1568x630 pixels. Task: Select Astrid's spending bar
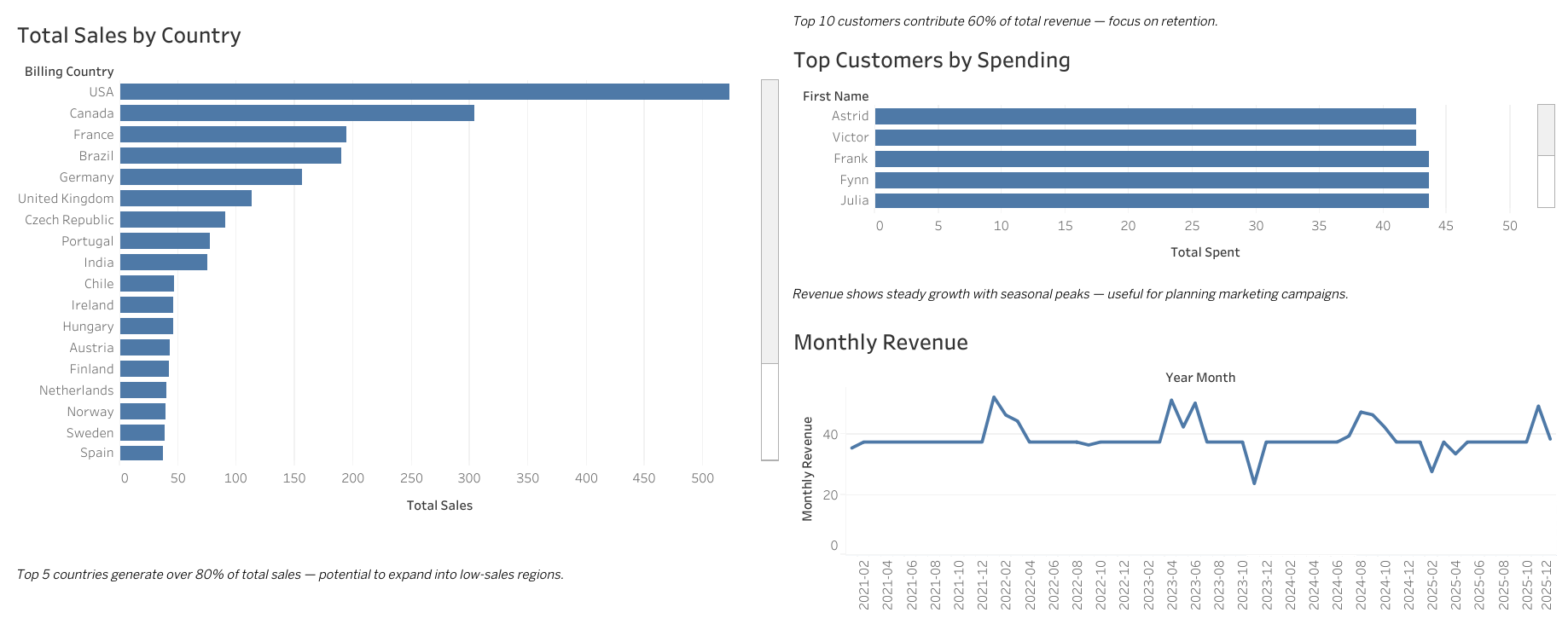pyautogui.click(x=1145, y=117)
